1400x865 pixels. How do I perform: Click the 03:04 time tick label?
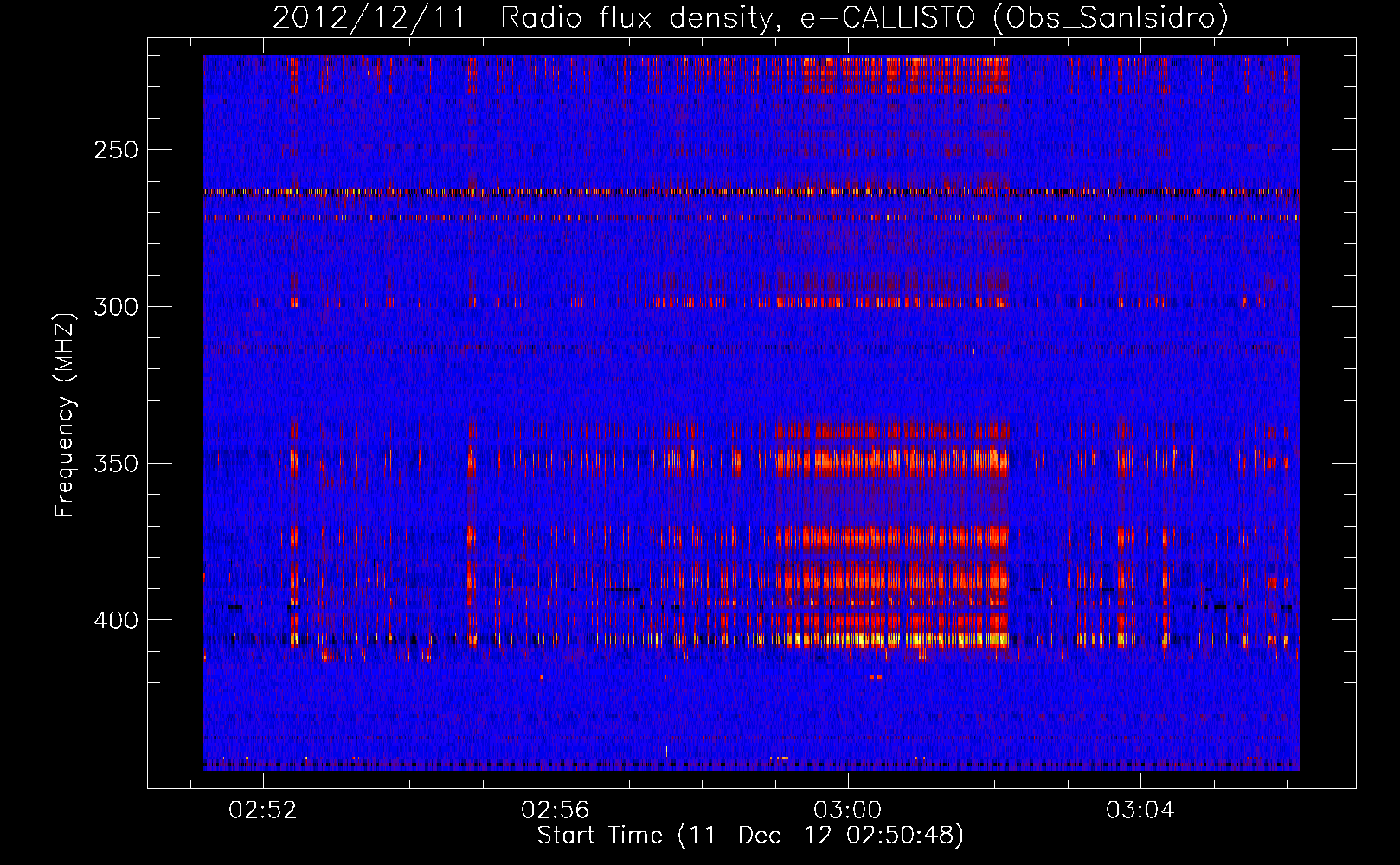coord(1140,810)
